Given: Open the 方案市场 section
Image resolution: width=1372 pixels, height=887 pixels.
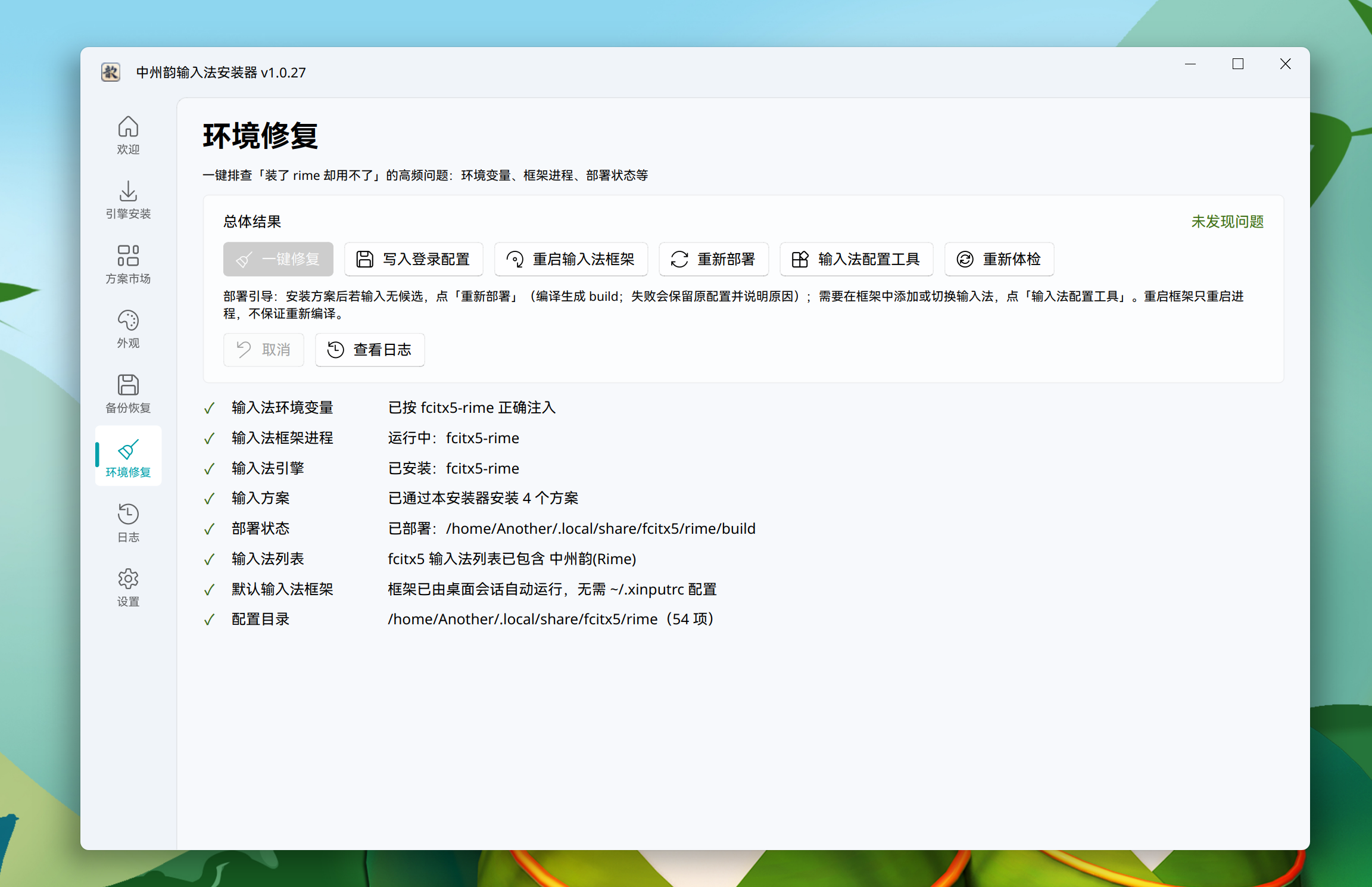Looking at the screenshot, I should click(128, 265).
